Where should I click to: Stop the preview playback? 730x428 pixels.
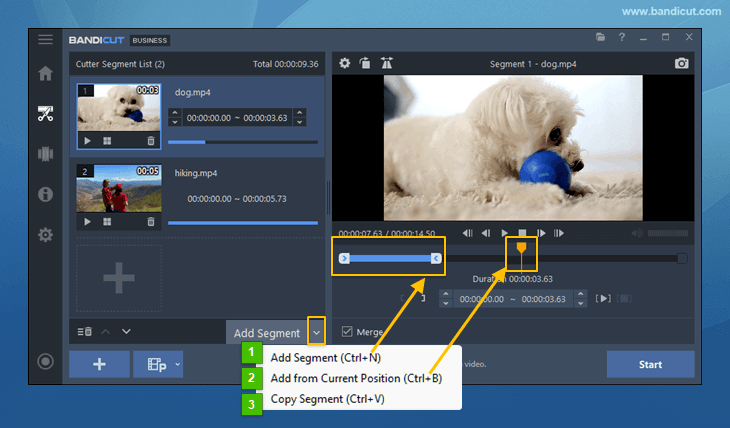tap(522, 233)
